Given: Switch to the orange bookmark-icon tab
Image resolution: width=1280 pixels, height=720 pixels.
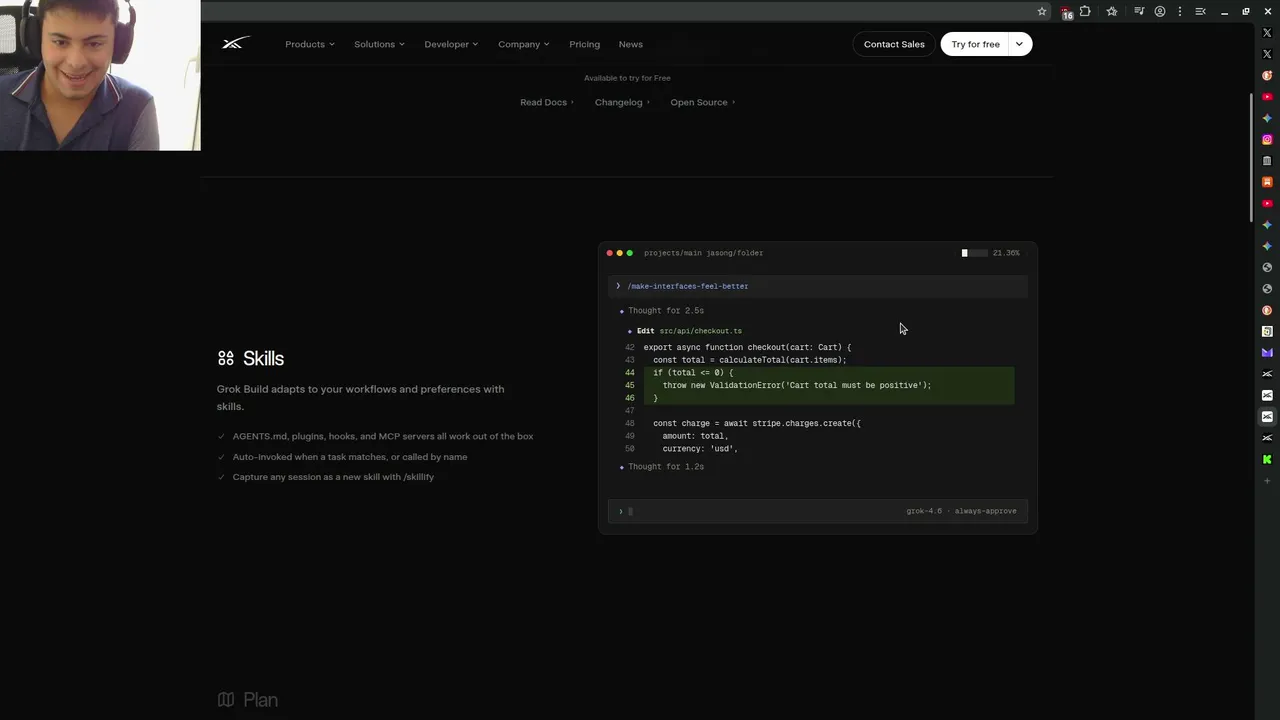Looking at the screenshot, I should click(x=1267, y=182).
